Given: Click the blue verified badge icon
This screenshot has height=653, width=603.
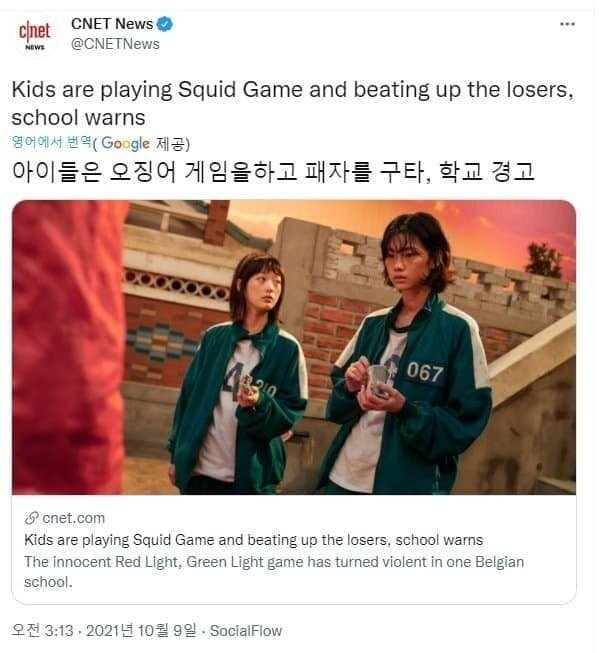Looking at the screenshot, I should 164,24.
